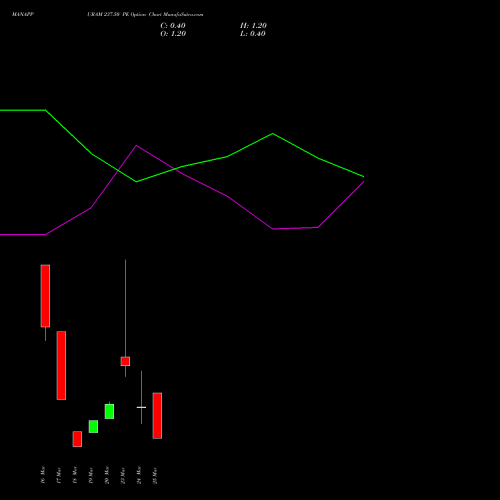Screen dimensions: 500x500
Task: Select the 18 Mar small red candlestick
Action: click(77, 439)
